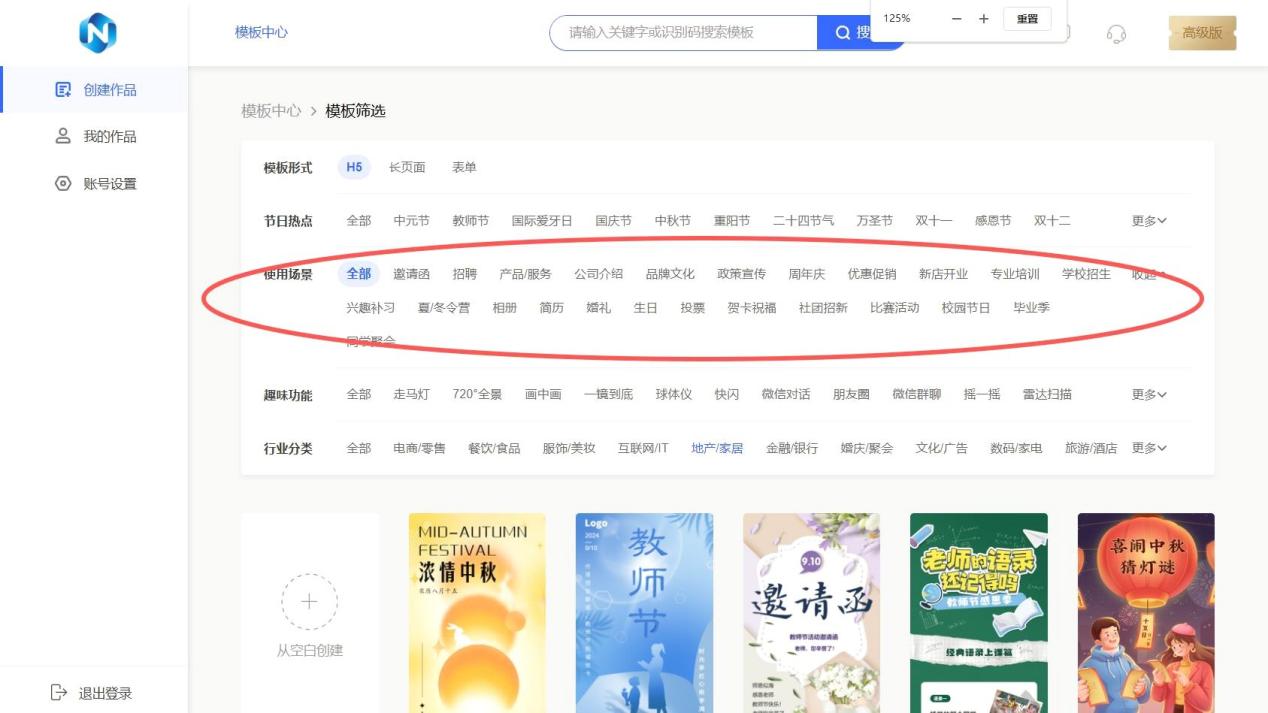This screenshot has width=1268, height=713.
Task: Expand 更多 in the 行业分类 row
Action: [x=1148, y=447]
